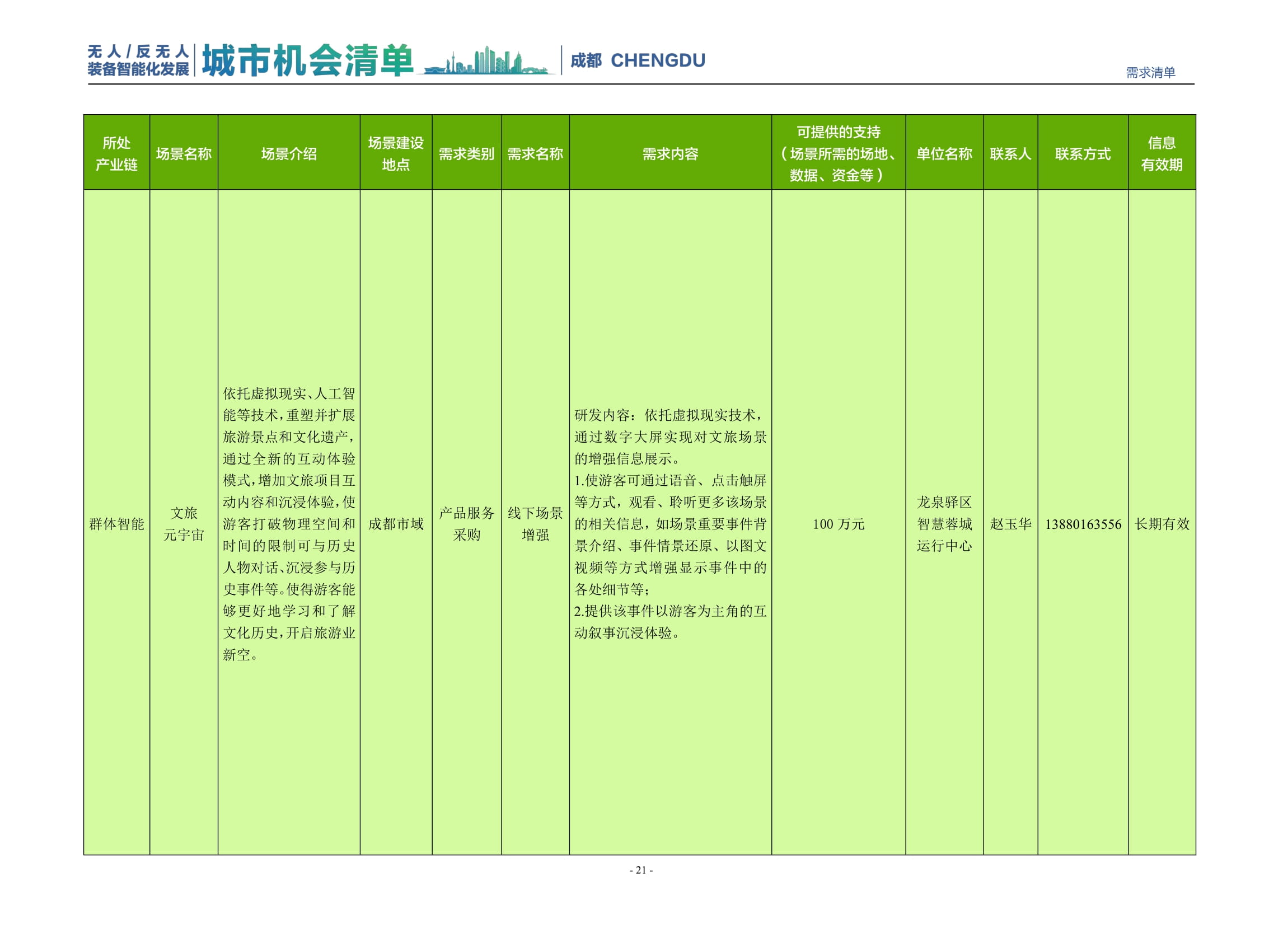The image size is (1283, 952).
Task: Click the Chengdu city skyline graphic
Action: (487, 62)
